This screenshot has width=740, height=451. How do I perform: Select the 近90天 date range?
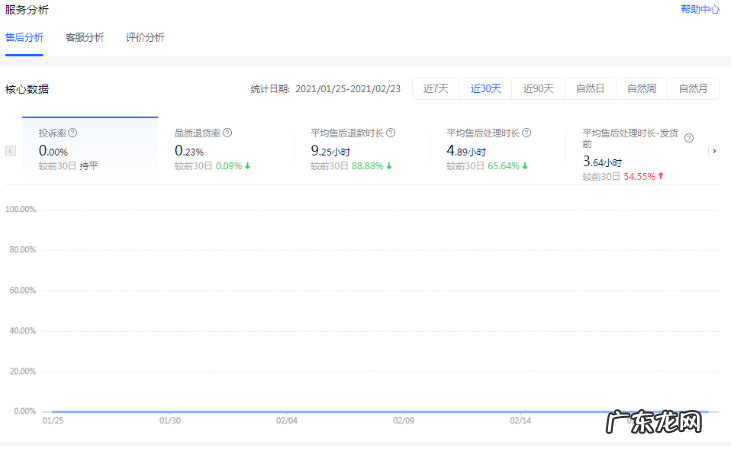click(538, 88)
